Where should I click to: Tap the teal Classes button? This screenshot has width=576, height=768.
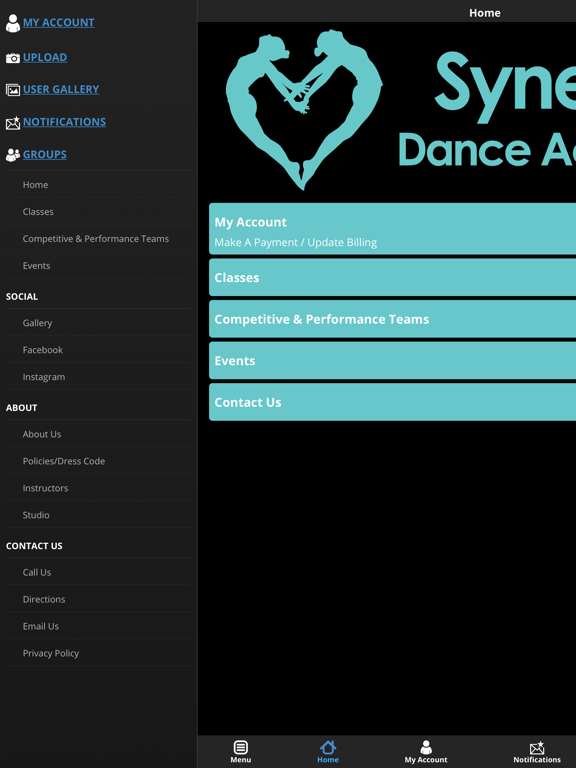pos(392,277)
